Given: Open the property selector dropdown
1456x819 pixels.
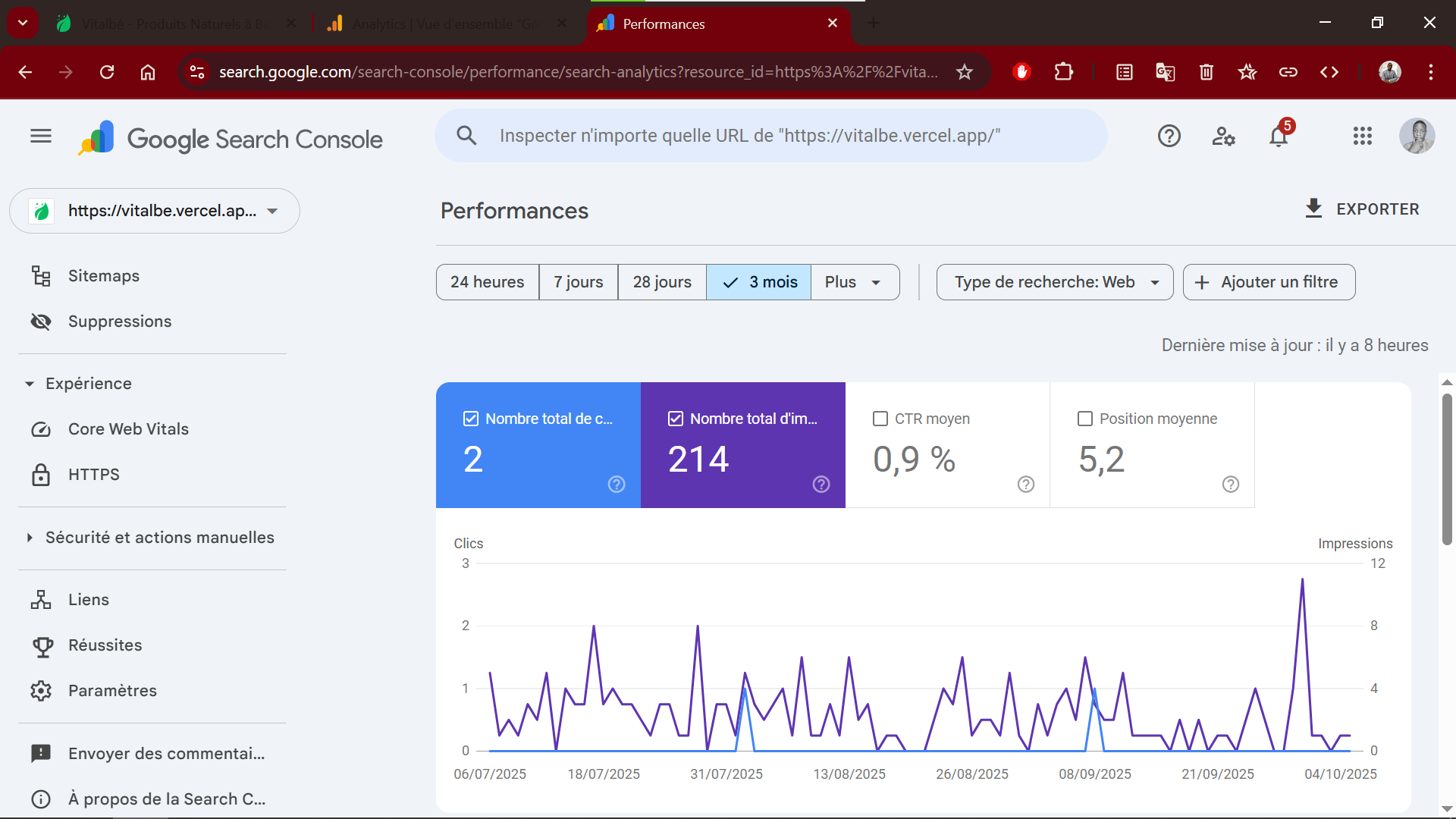Looking at the screenshot, I should (155, 211).
